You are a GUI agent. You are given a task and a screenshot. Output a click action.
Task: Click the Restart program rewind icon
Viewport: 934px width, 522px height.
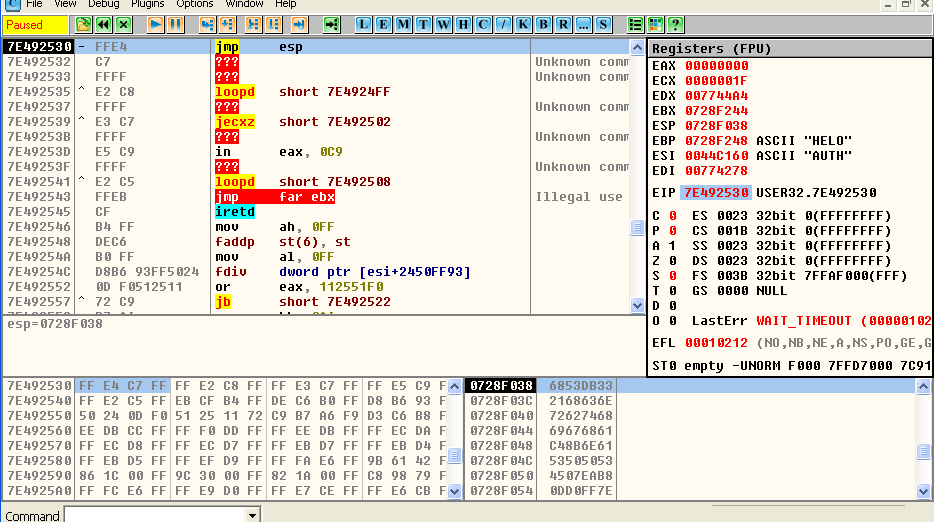[103, 24]
